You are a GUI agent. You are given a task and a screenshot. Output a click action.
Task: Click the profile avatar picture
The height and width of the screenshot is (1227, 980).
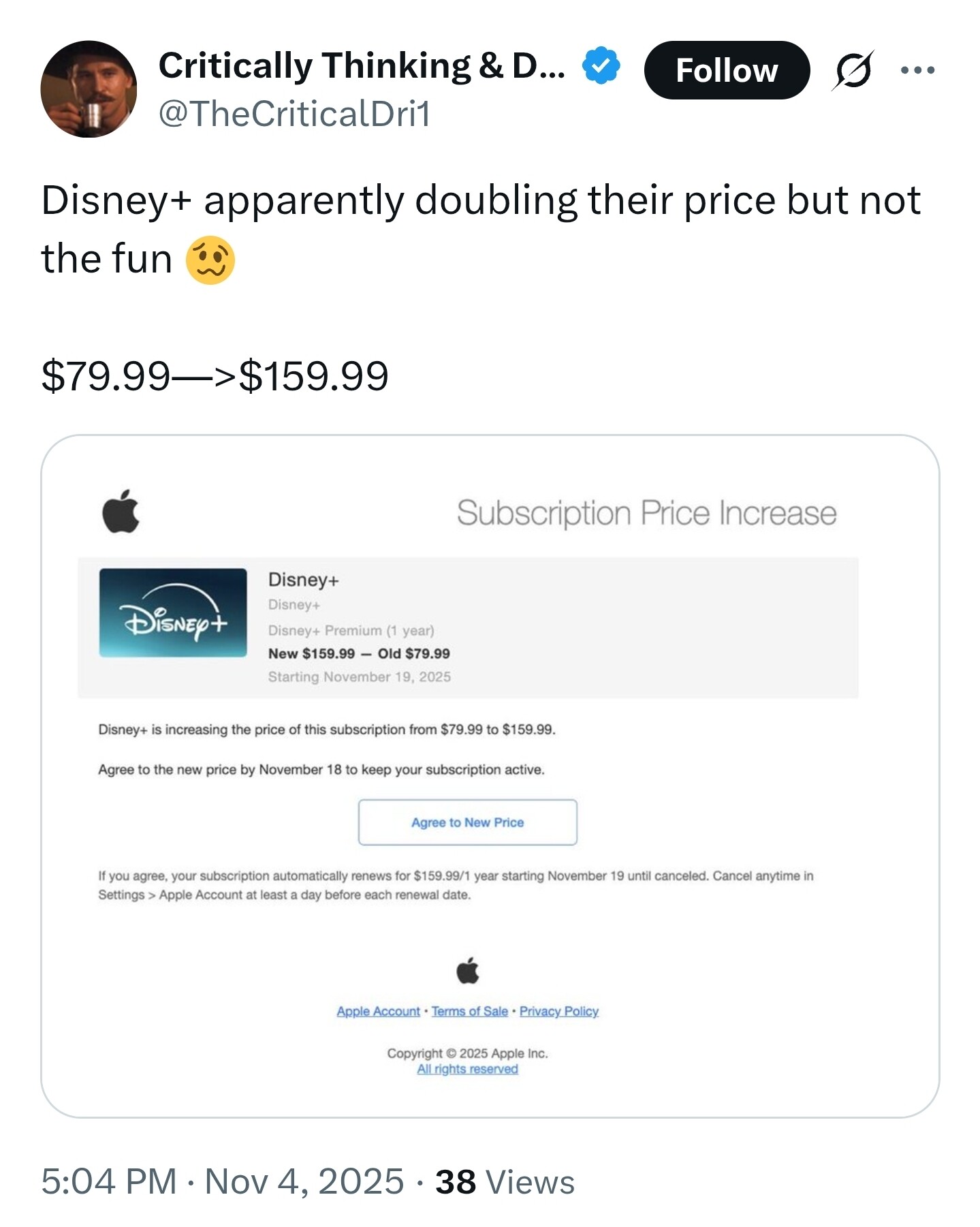(89, 89)
